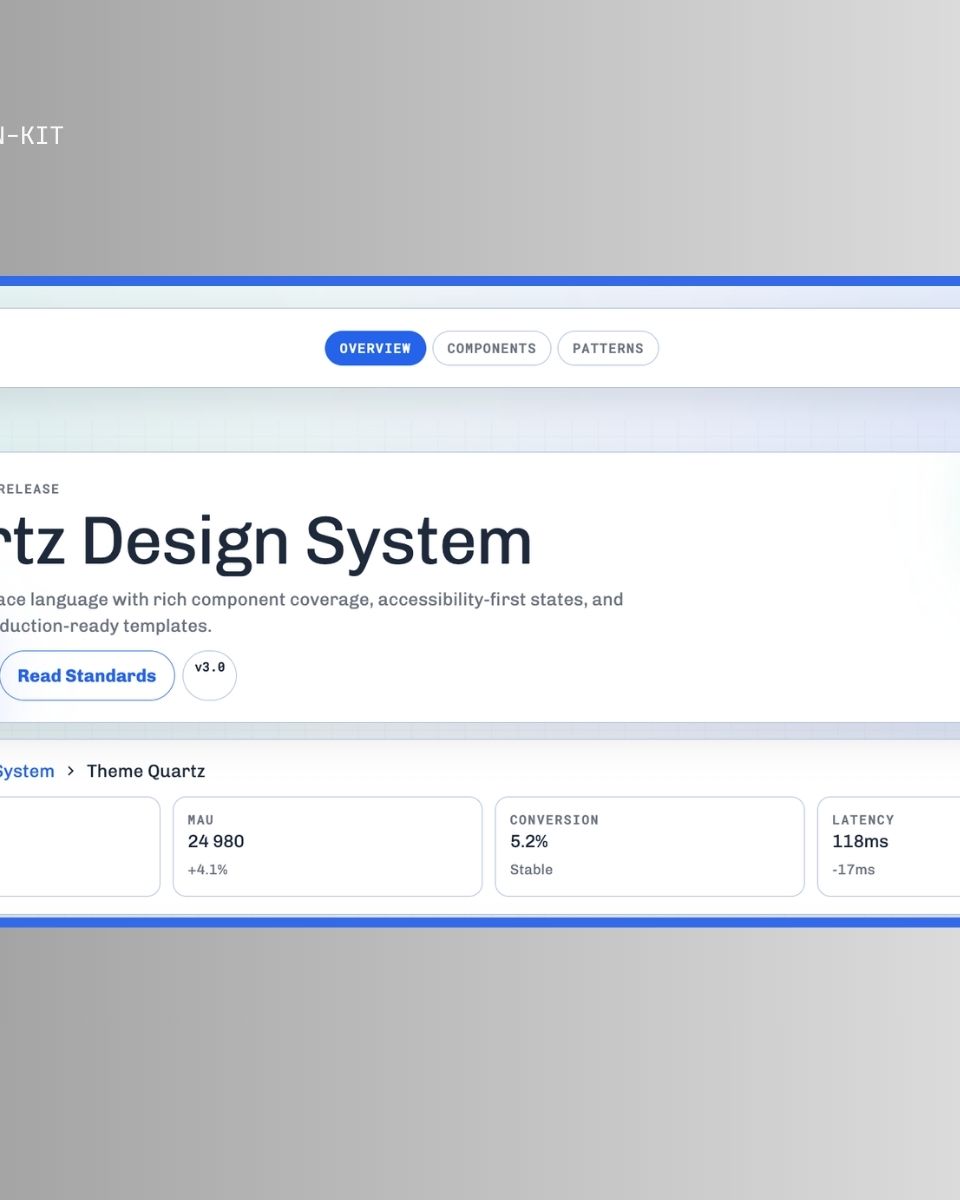The image size is (960, 1200).
Task: Open the System breadcrumb link
Action: (x=27, y=771)
